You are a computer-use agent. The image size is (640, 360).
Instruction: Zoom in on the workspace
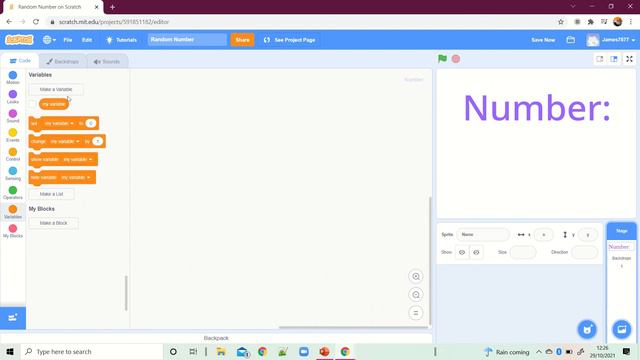pos(416,276)
